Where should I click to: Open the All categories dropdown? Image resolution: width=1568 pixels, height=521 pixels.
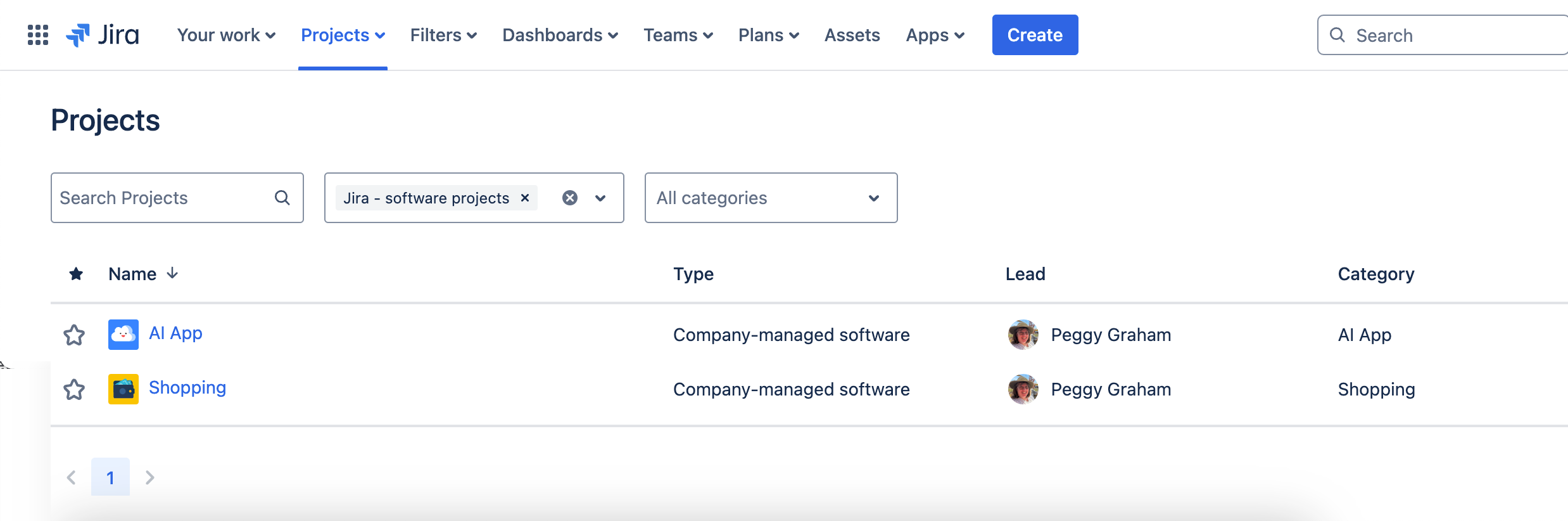pos(771,198)
